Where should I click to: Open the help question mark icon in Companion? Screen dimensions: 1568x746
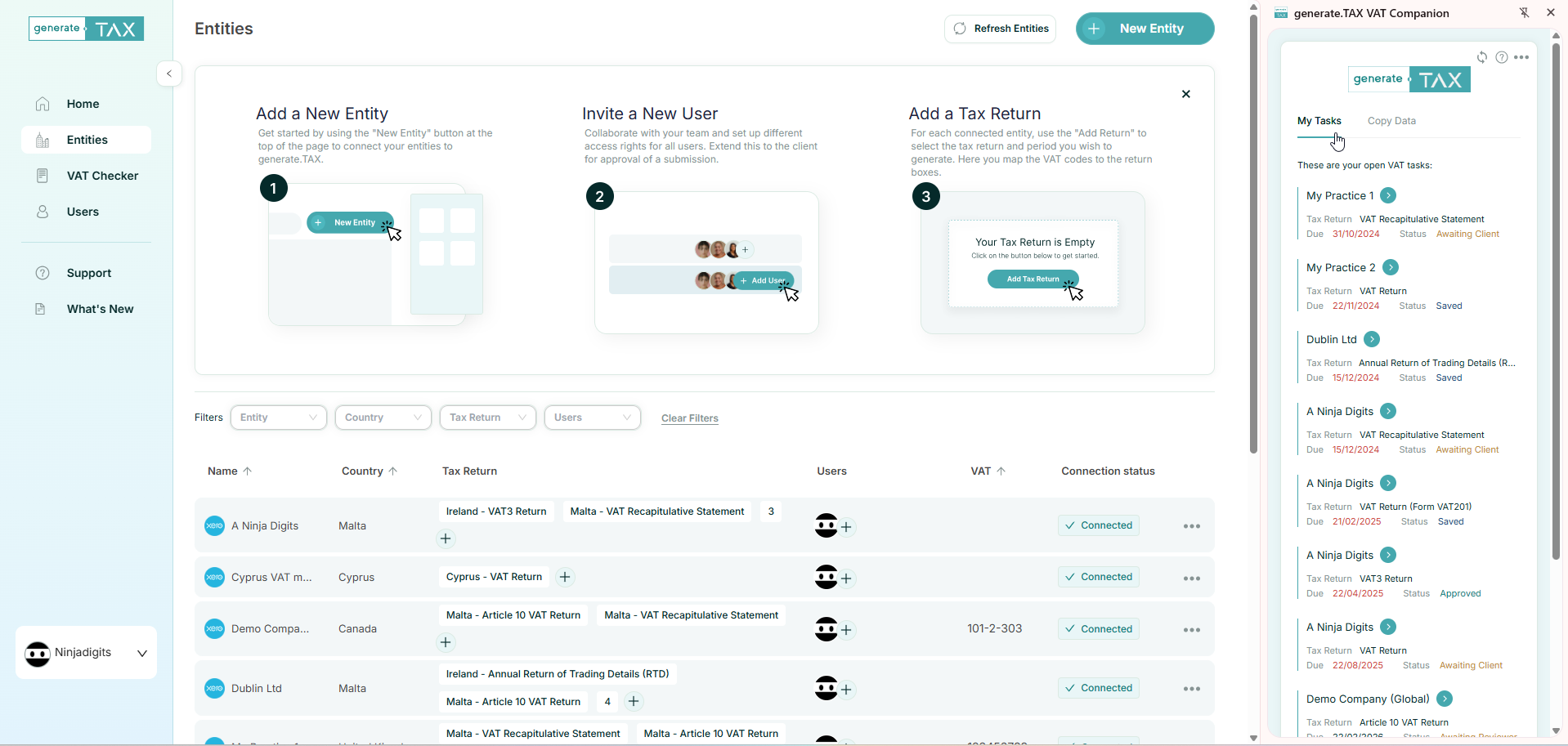[x=1501, y=57]
